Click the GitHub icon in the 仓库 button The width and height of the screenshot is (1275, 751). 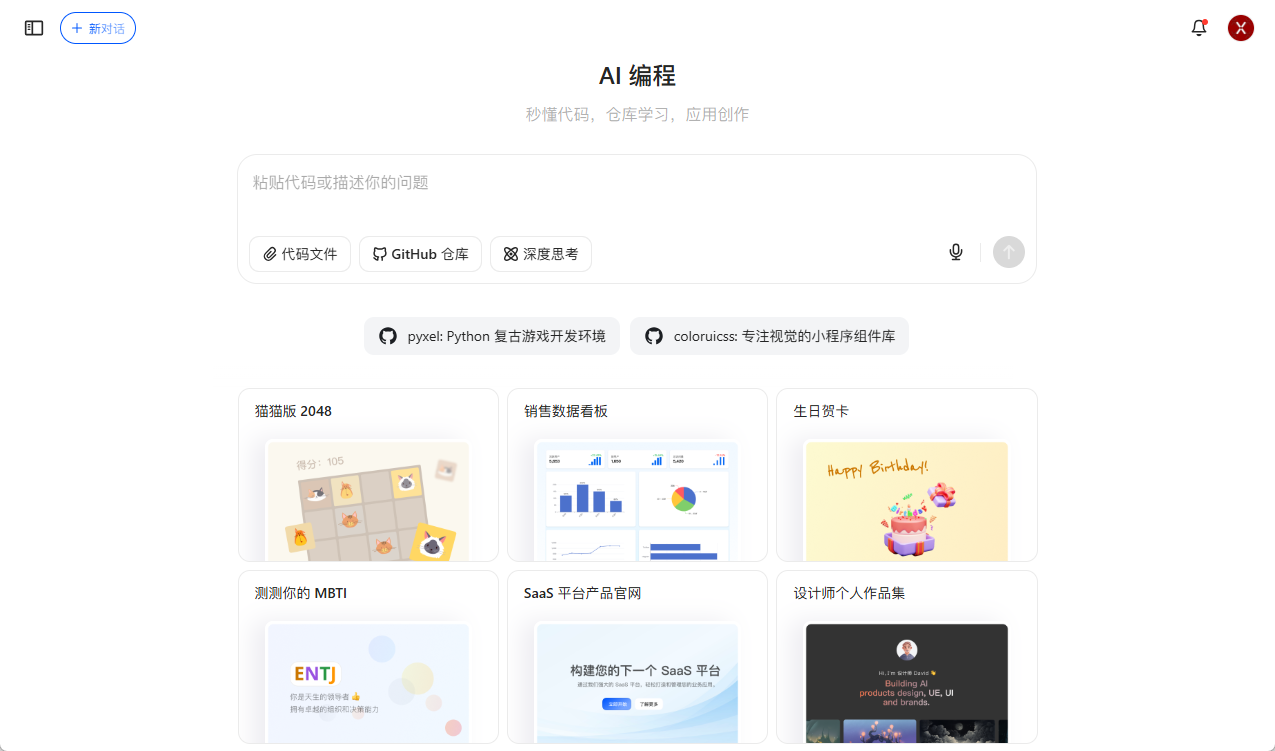click(379, 254)
